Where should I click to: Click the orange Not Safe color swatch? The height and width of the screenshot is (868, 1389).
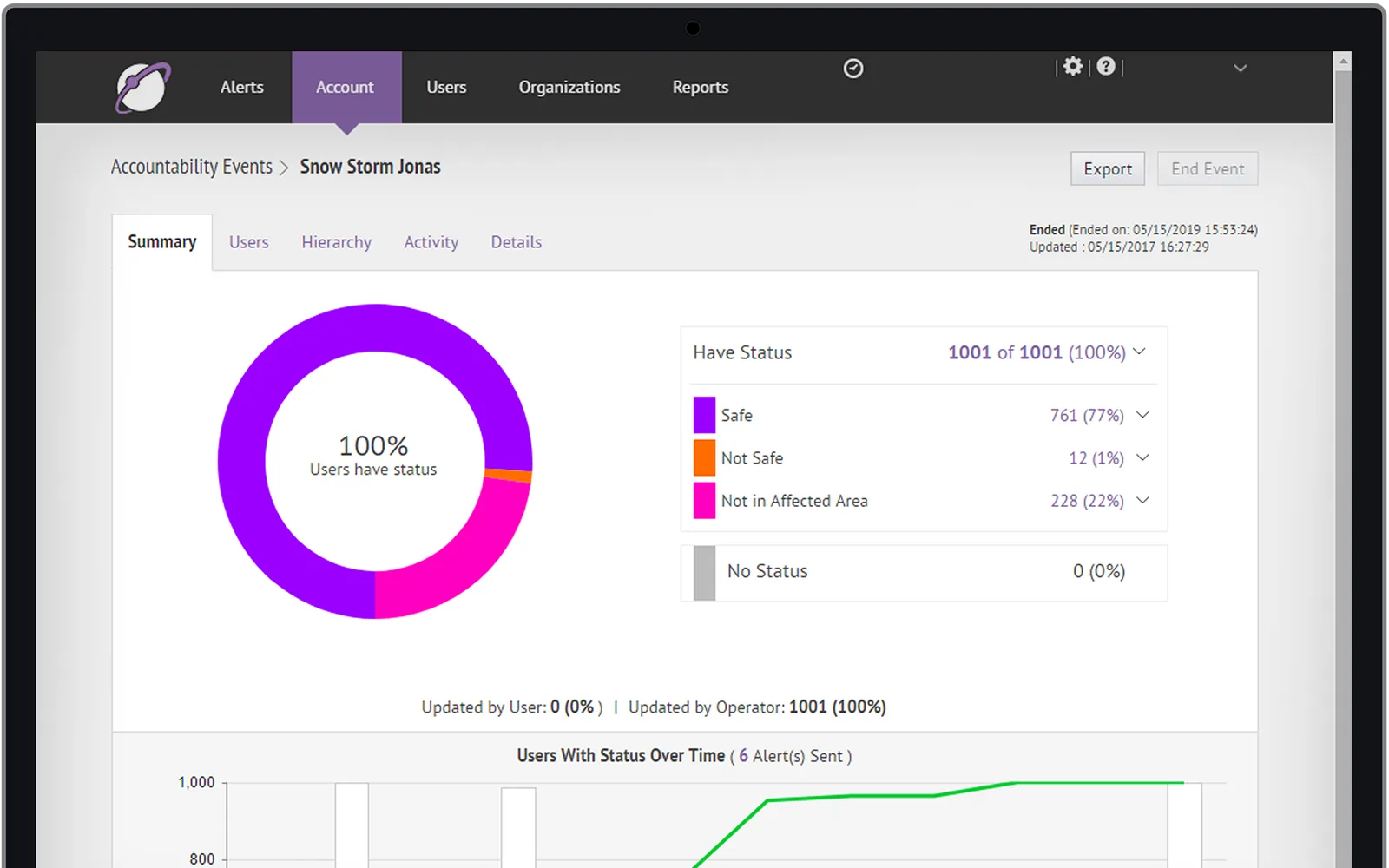(x=704, y=457)
